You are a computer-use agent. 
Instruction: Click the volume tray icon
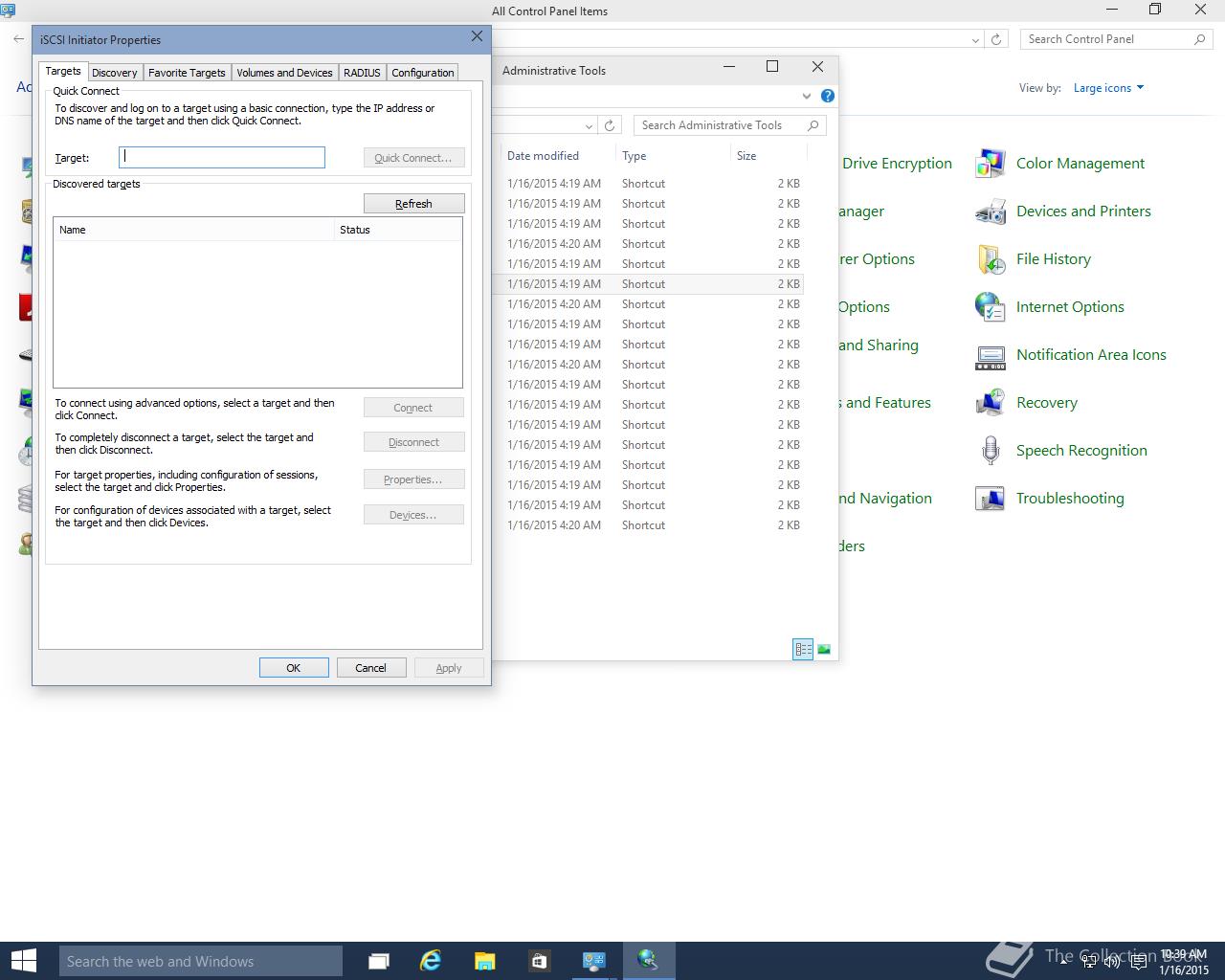point(1112,963)
